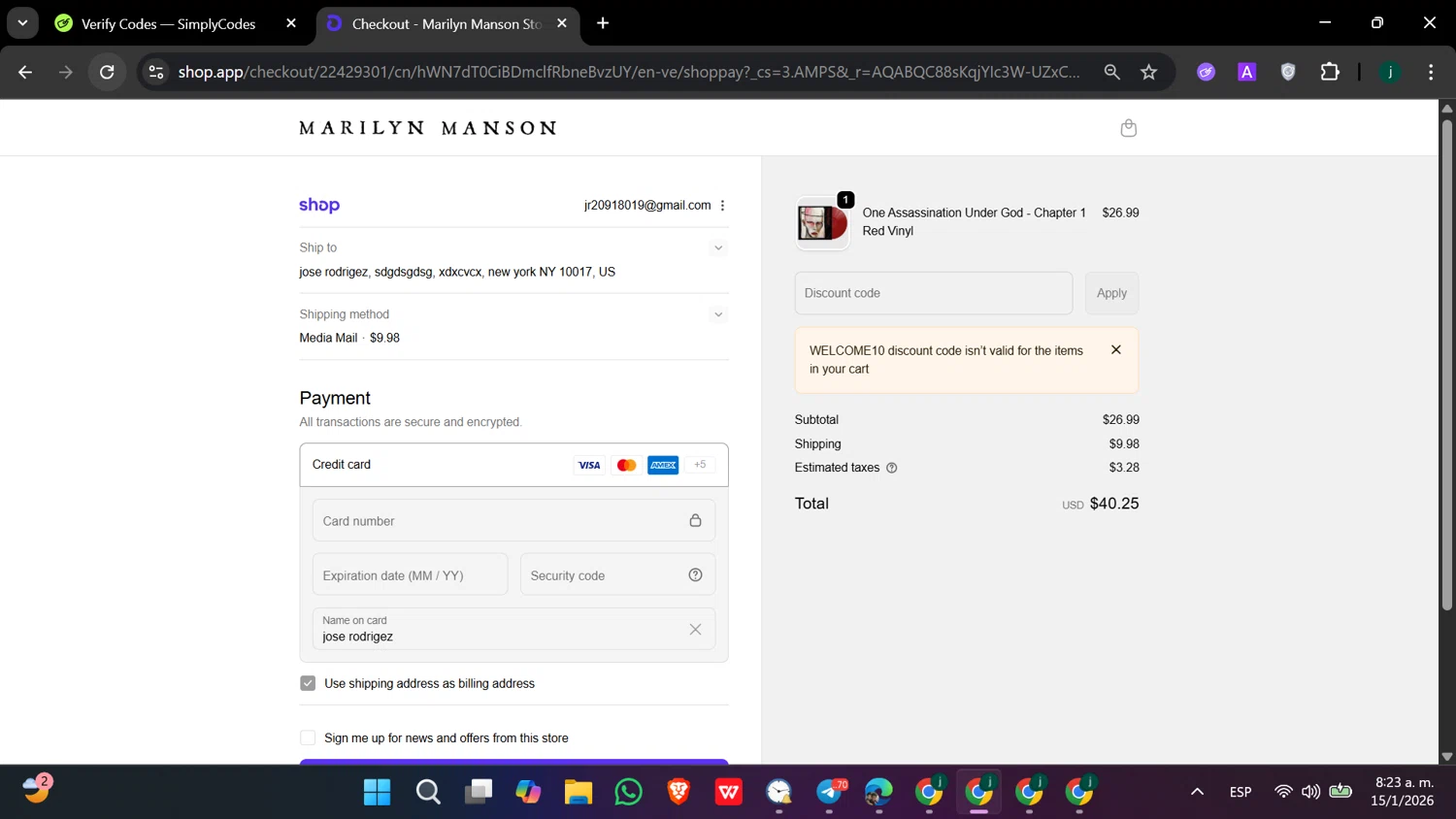Click the red vinyl product thumbnail
This screenshot has width=1456, height=819.
tap(822, 222)
